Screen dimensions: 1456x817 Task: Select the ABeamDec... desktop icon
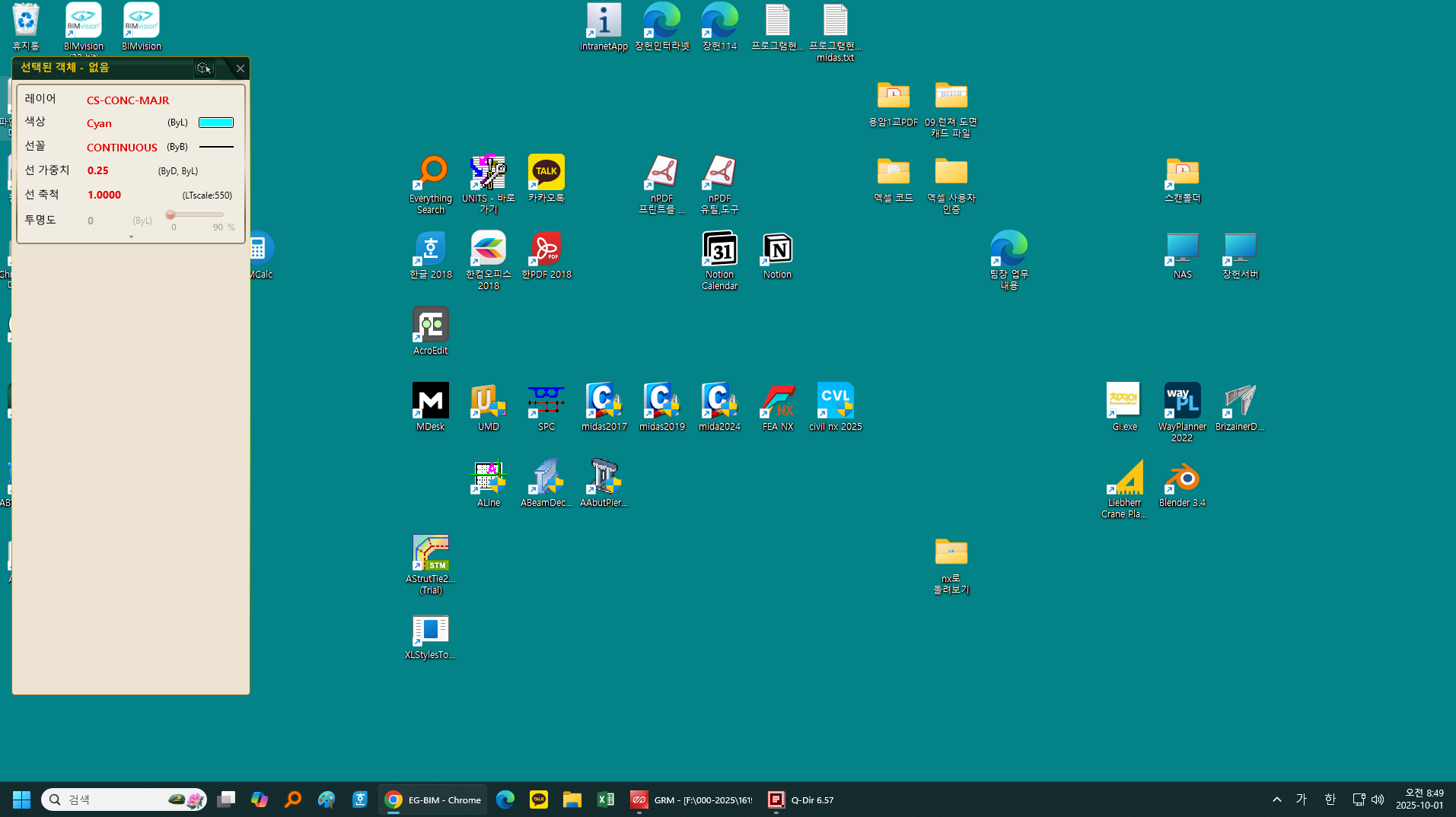point(546,484)
